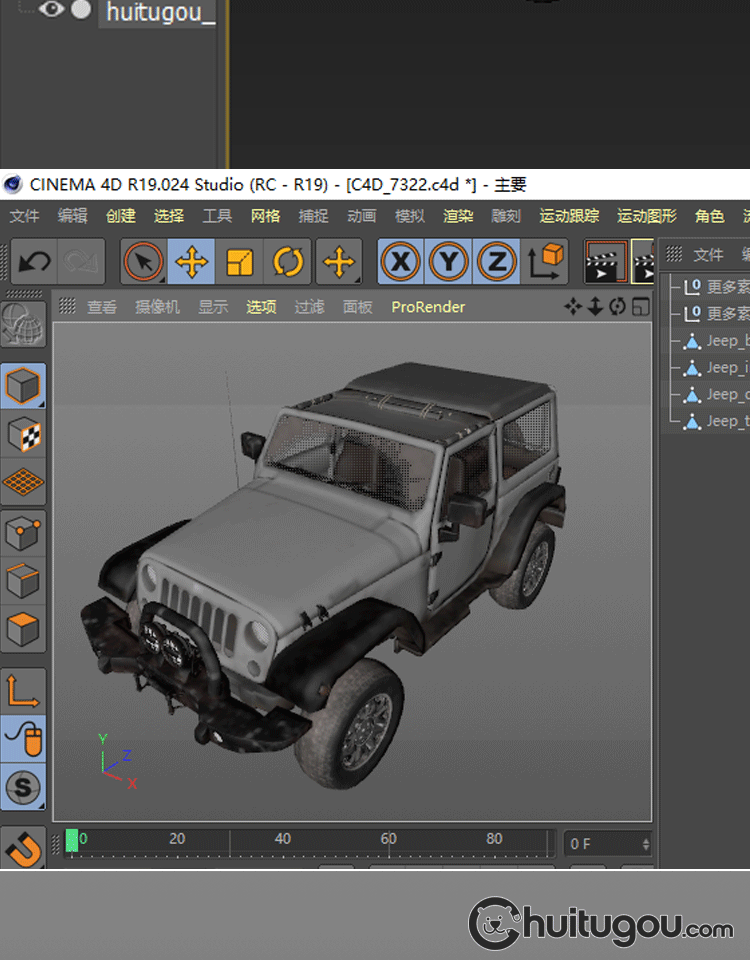Switch to Polygons mode
Image resolution: width=750 pixels, height=960 pixels.
(x=23, y=629)
